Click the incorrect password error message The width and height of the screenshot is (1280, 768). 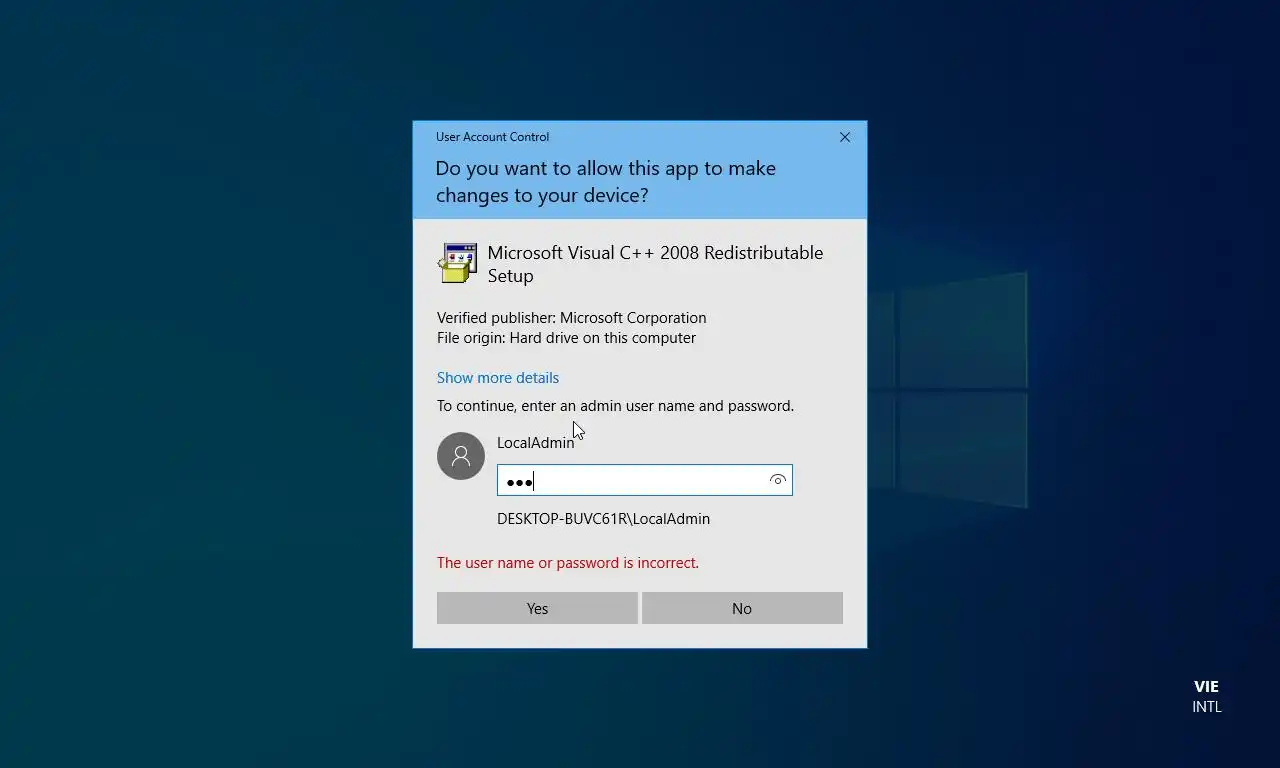pos(568,563)
